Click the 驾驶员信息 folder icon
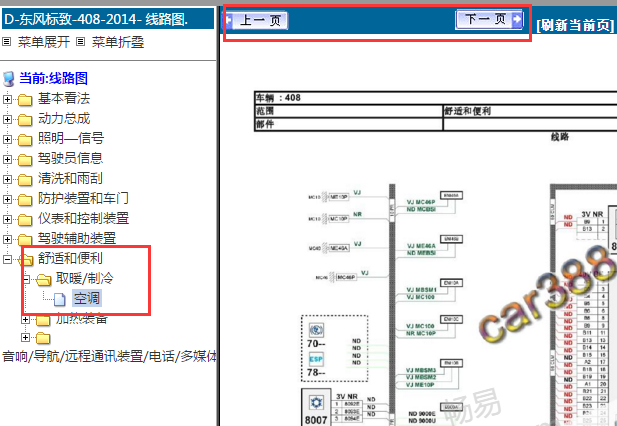This screenshot has height=426, width=617. (x=25, y=160)
